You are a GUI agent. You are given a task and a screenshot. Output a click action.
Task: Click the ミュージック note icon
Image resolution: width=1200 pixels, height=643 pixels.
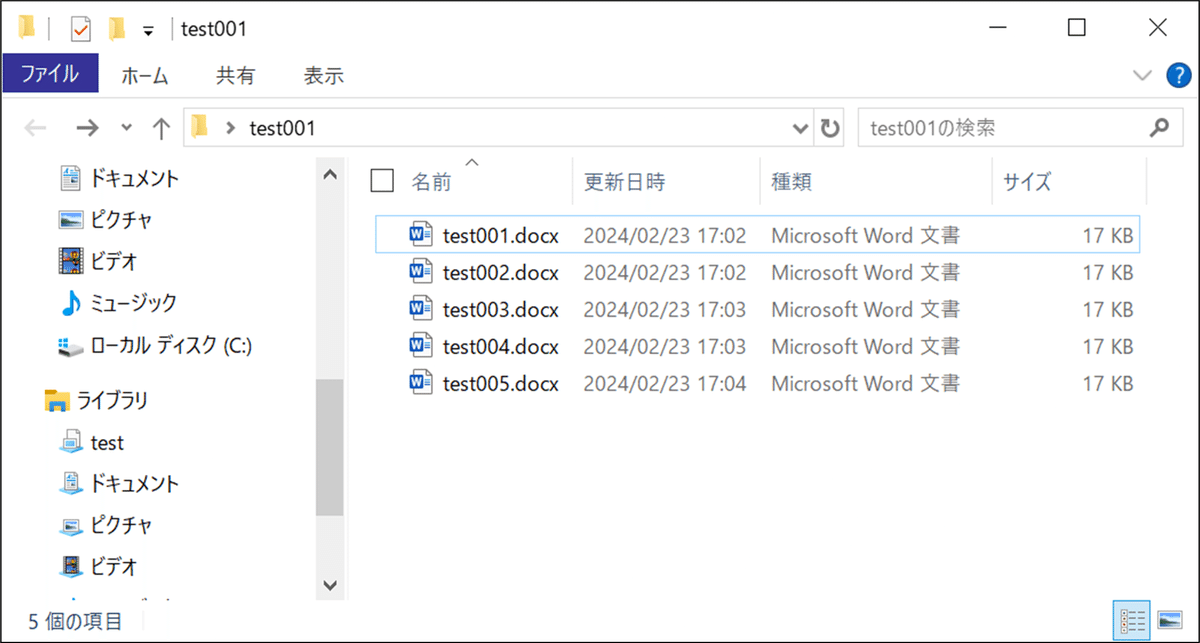[x=71, y=302]
